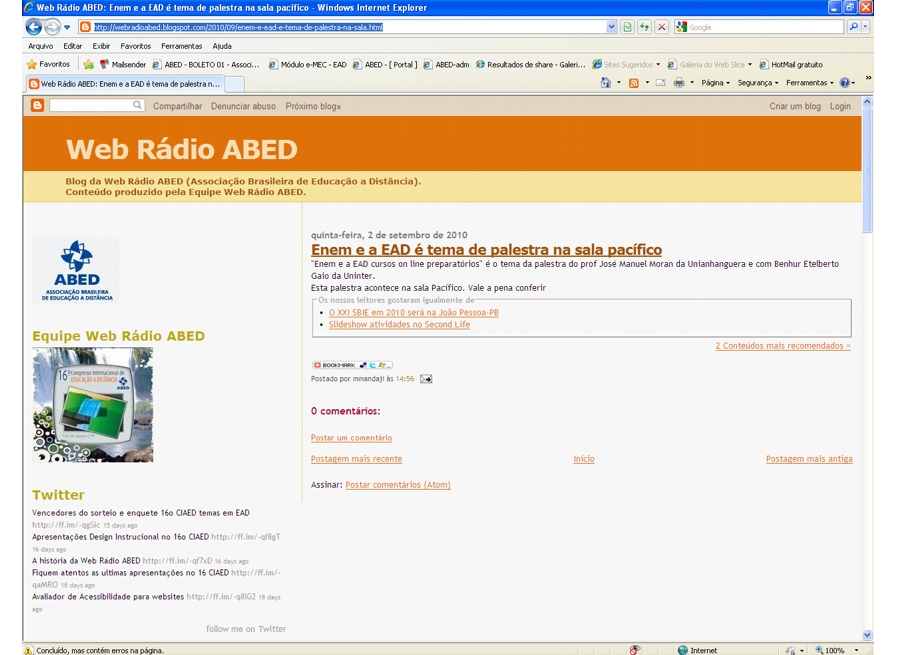This screenshot has width=900, height=655.
Task: Click the red Stop loading icon
Action: pos(661,27)
